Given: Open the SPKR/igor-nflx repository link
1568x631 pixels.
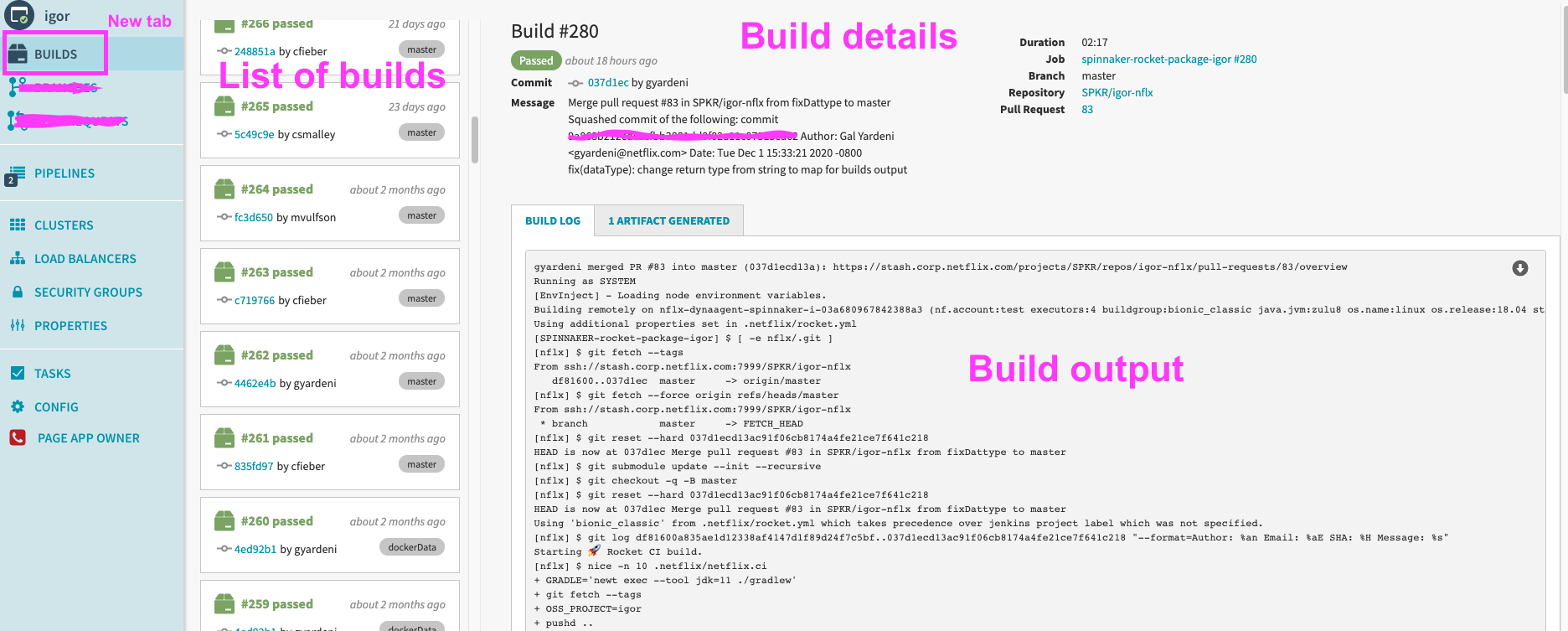Looking at the screenshot, I should pyautogui.click(x=1117, y=92).
